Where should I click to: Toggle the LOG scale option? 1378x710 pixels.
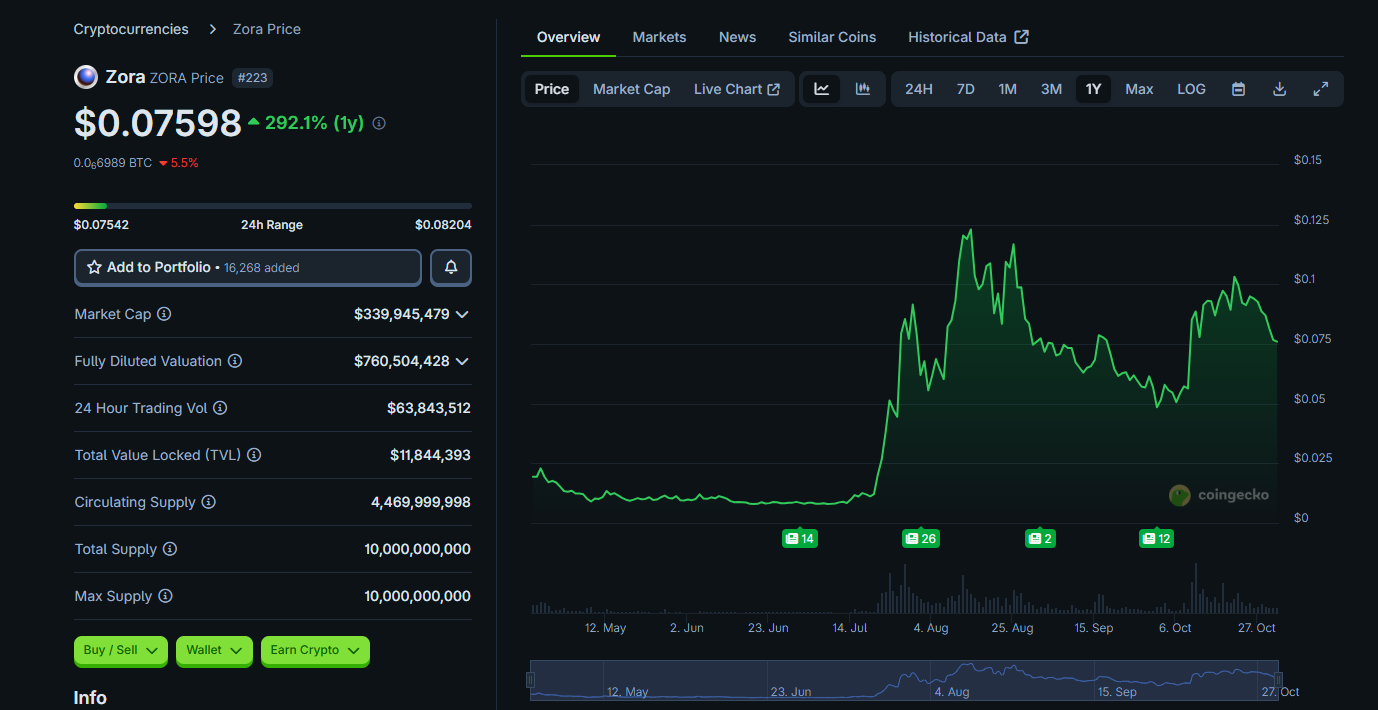(1191, 89)
